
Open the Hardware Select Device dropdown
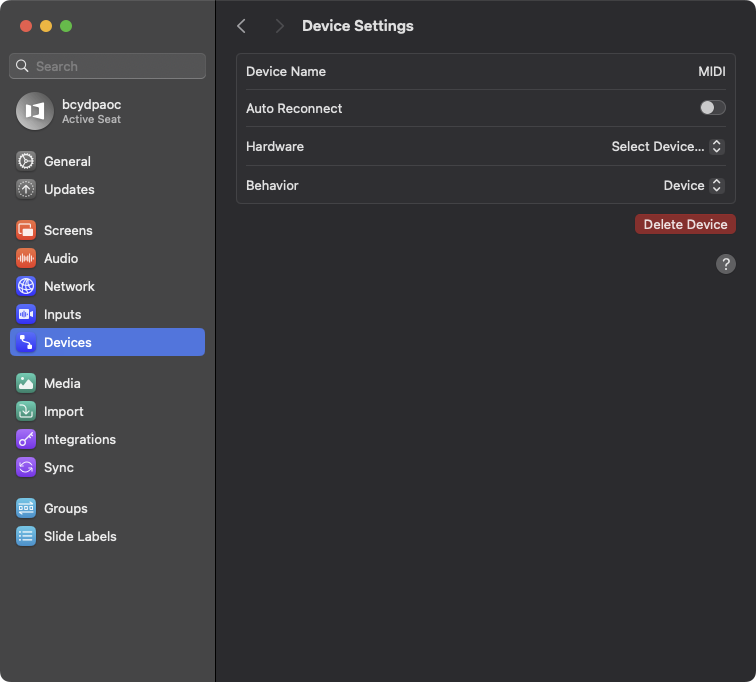[667, 146]
